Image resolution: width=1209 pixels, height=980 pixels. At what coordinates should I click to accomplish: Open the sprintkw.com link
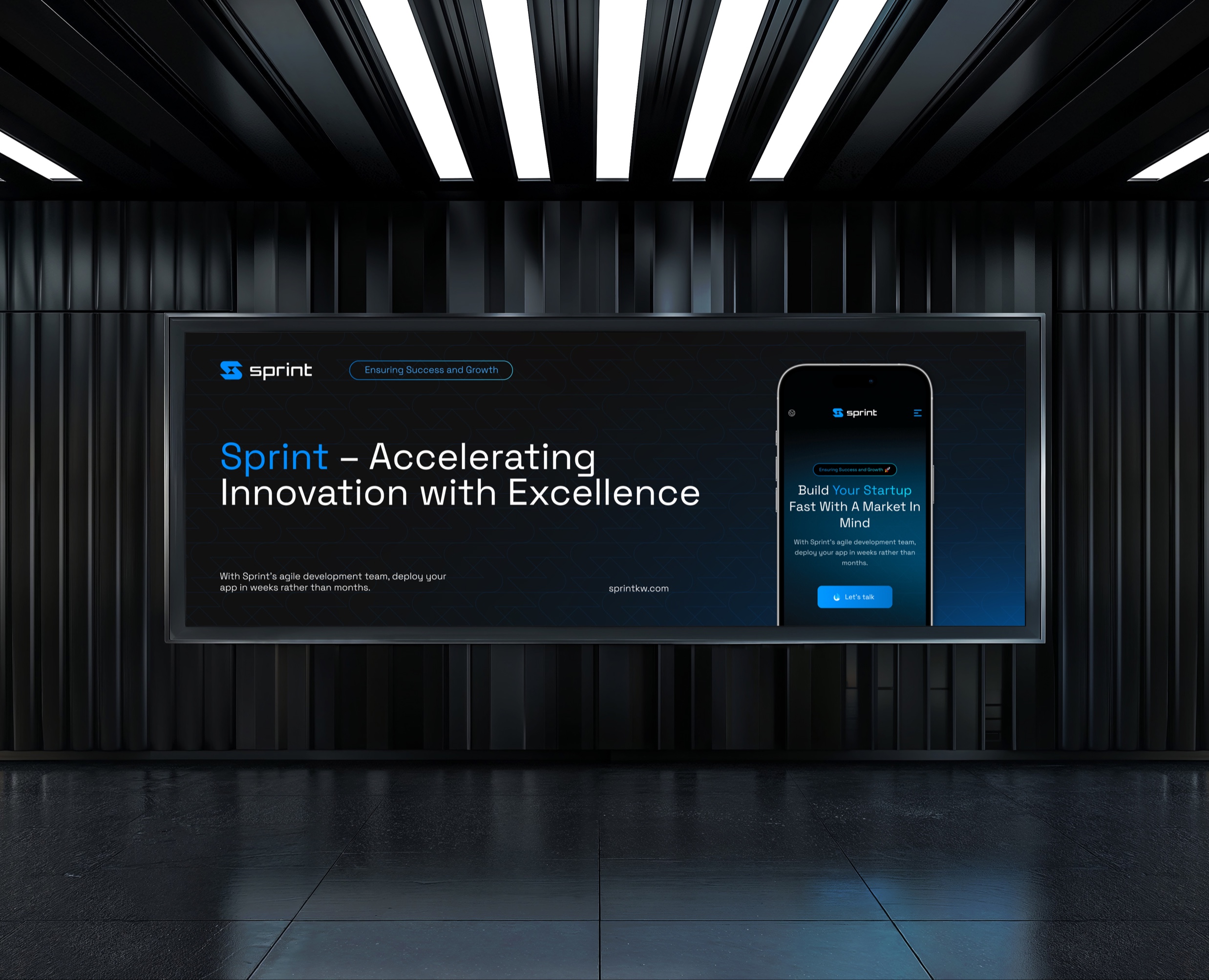pos(638,588)
